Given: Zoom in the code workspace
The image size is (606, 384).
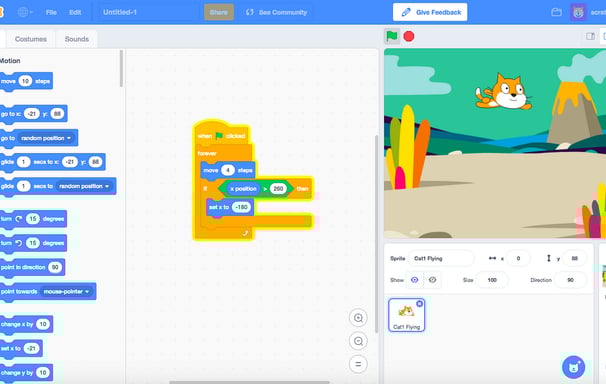Looking at the screenshot, I should coord(358,318).
